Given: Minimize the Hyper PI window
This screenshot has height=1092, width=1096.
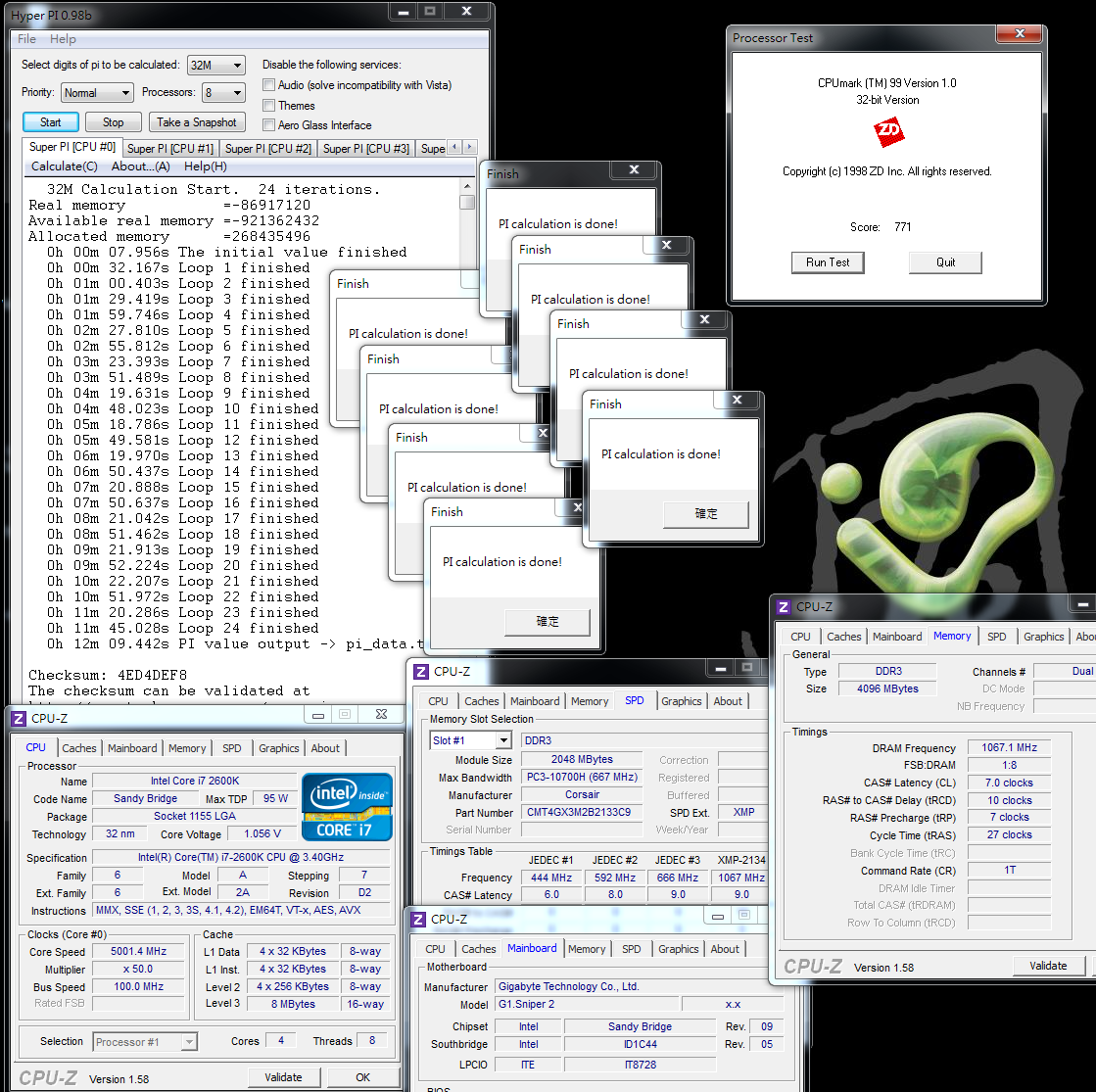Looking at the screenshot, I should [404, 11].
